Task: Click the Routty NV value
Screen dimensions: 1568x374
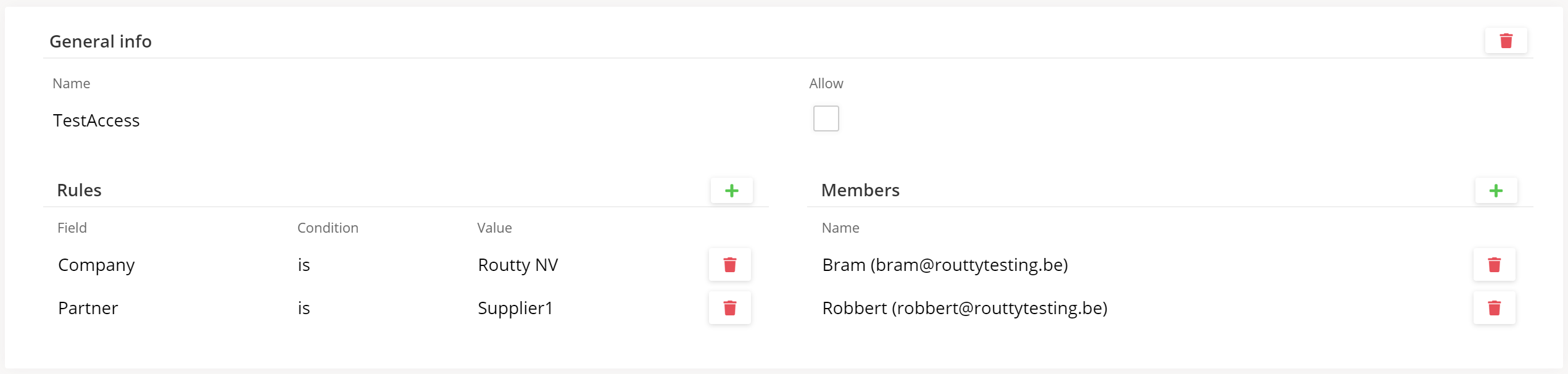Action: click(518, 265)
